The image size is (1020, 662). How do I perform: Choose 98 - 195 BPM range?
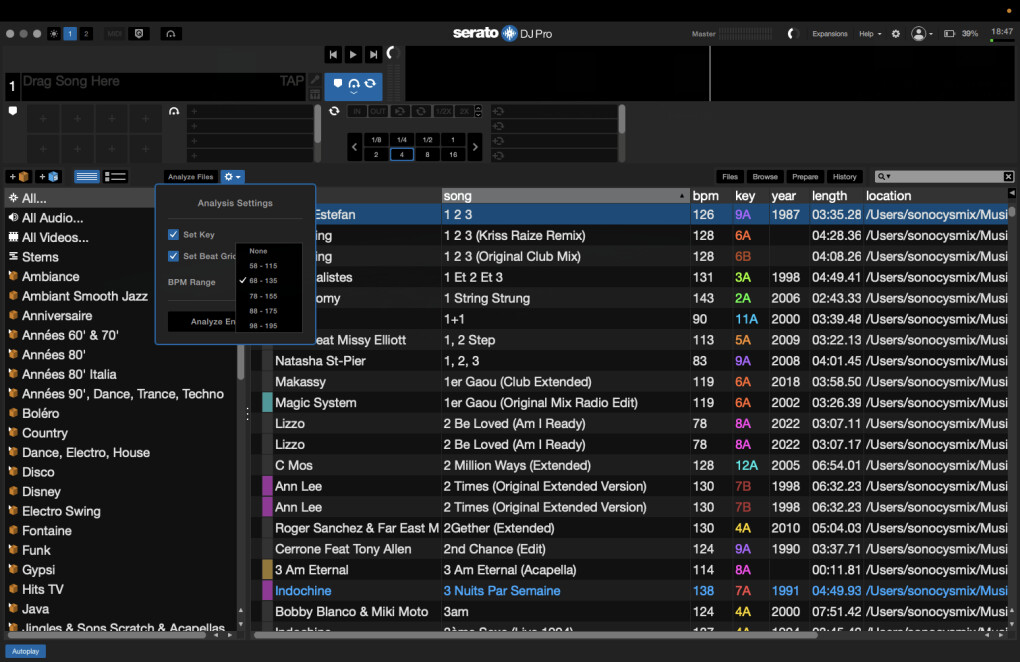click(269, 326)
